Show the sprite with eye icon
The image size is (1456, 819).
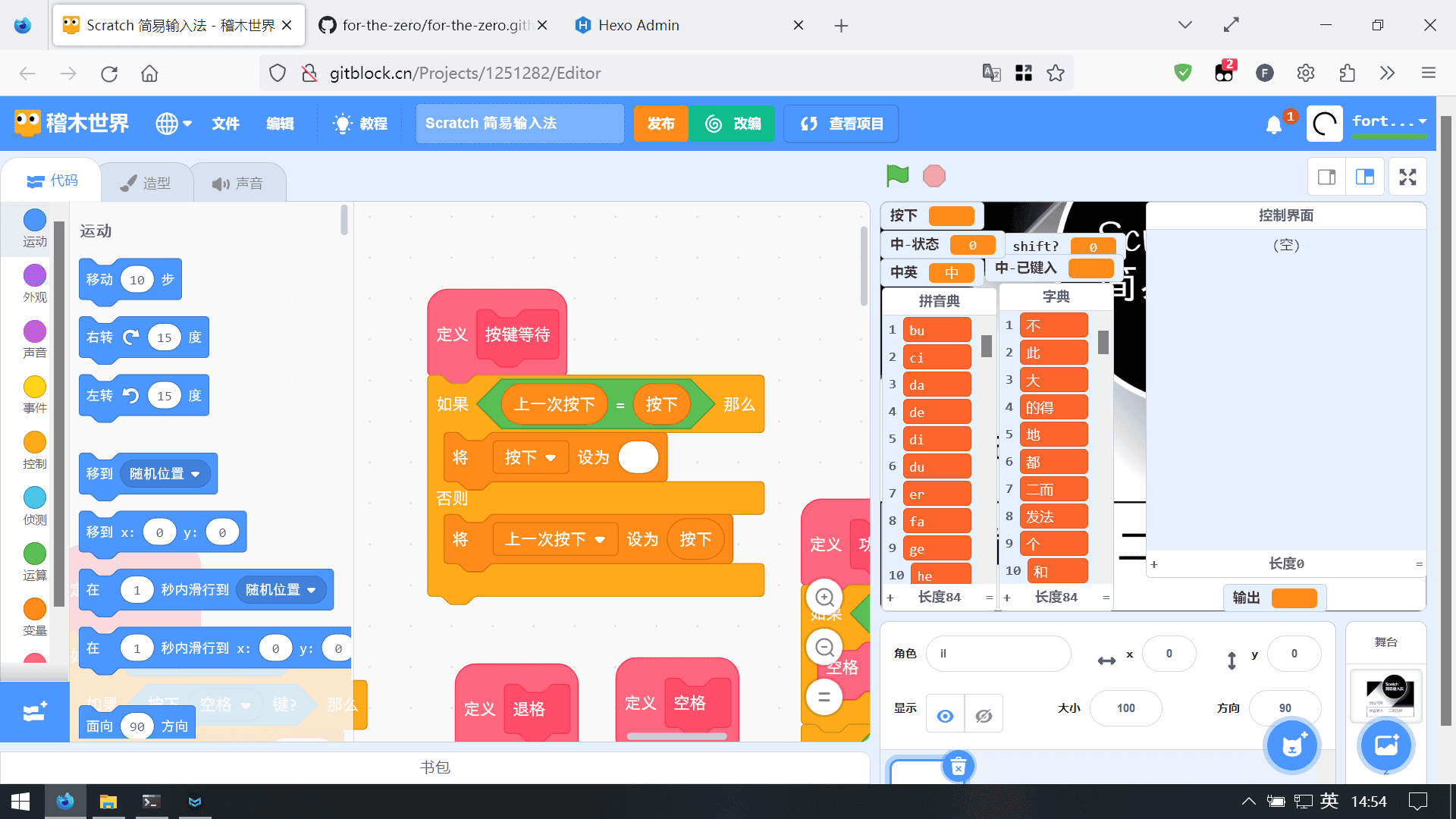945,715
